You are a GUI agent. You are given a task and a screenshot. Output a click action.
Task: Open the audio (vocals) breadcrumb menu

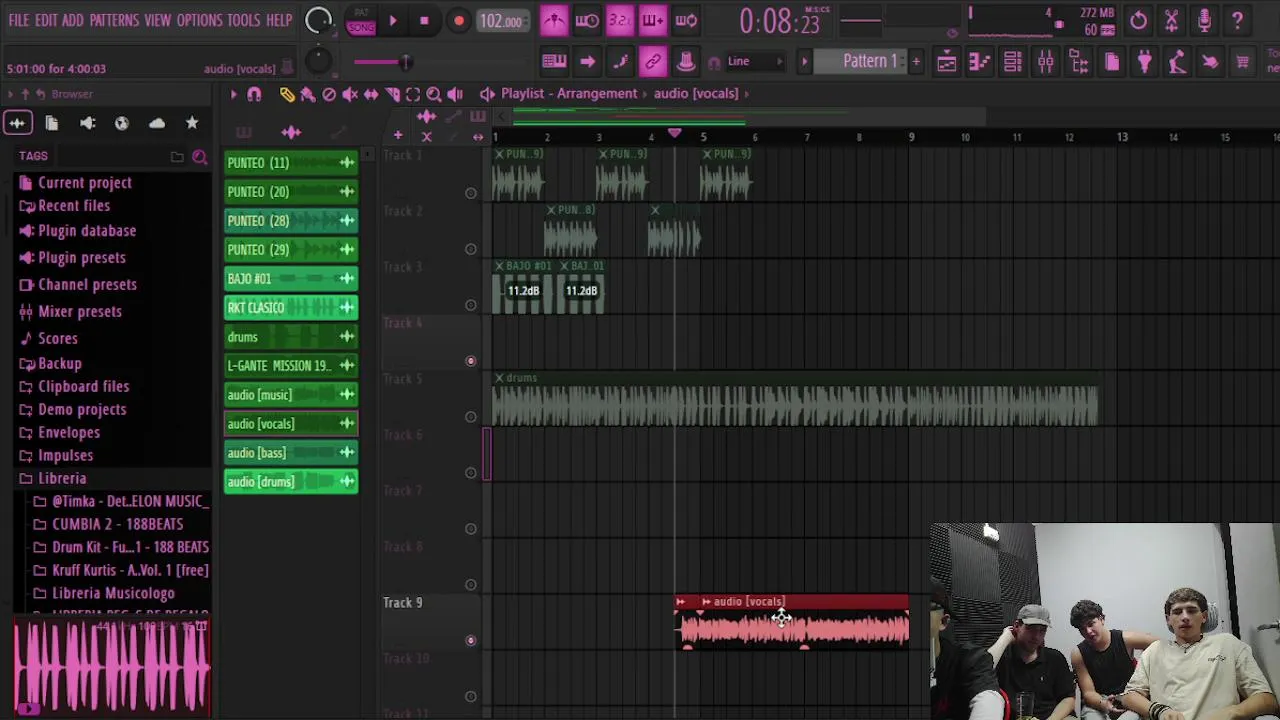(x=696, y=93)
